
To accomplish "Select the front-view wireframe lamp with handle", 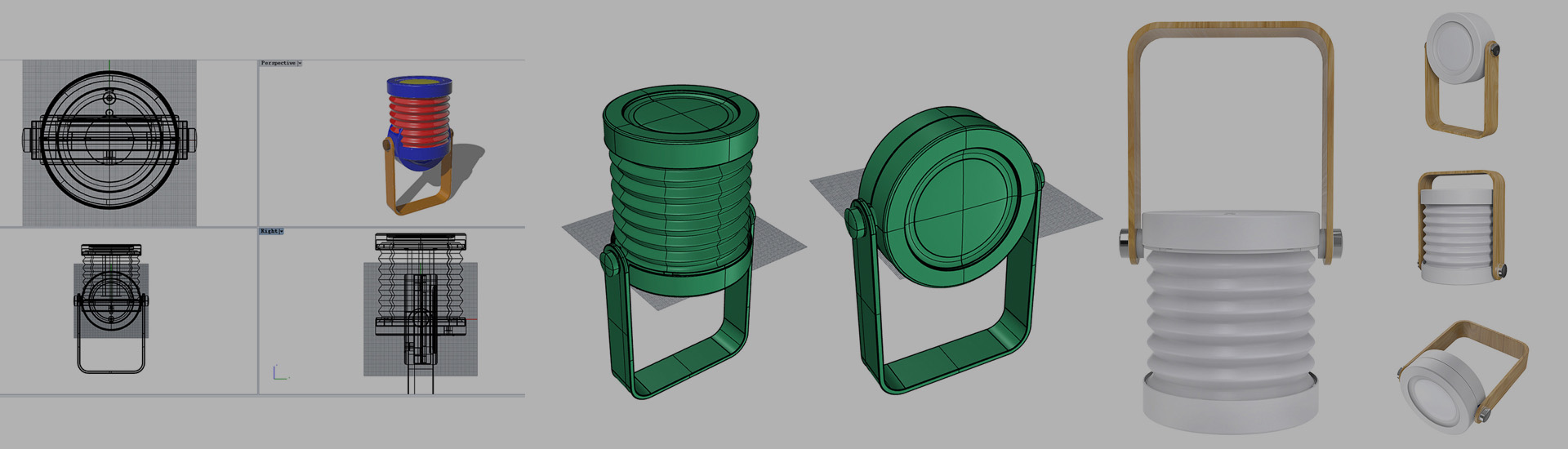I will coord(110,306).
